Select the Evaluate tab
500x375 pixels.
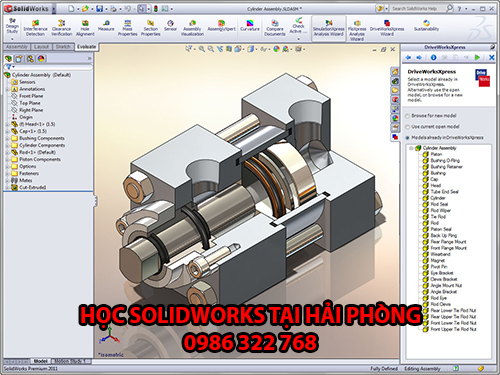coord(86,47)
